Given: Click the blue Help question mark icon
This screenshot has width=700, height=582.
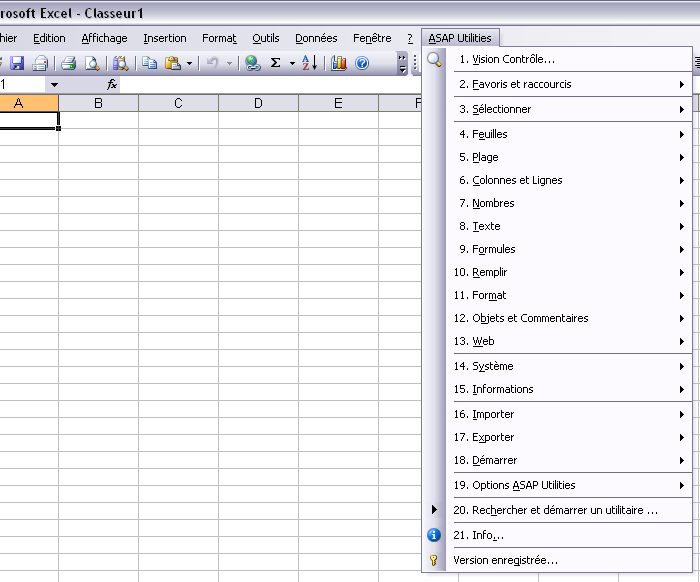Looking at the screenshot, I should pyautogui.click(x=362, y=63).
